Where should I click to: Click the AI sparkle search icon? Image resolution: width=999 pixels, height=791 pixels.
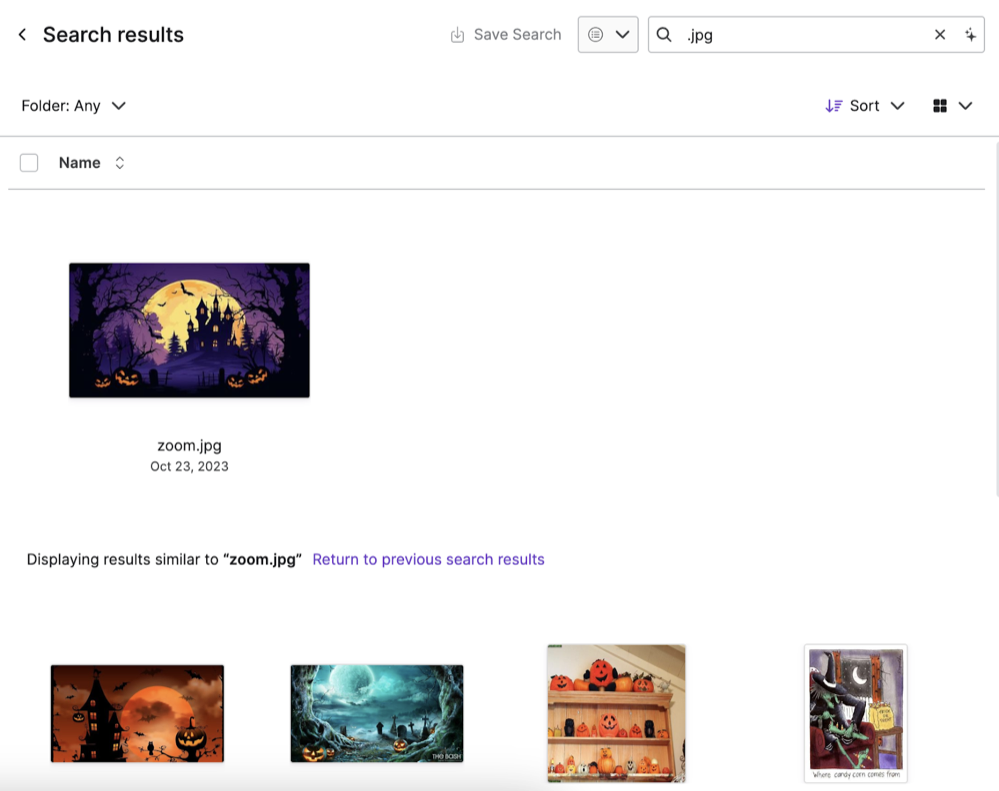(x=970, y=34)
